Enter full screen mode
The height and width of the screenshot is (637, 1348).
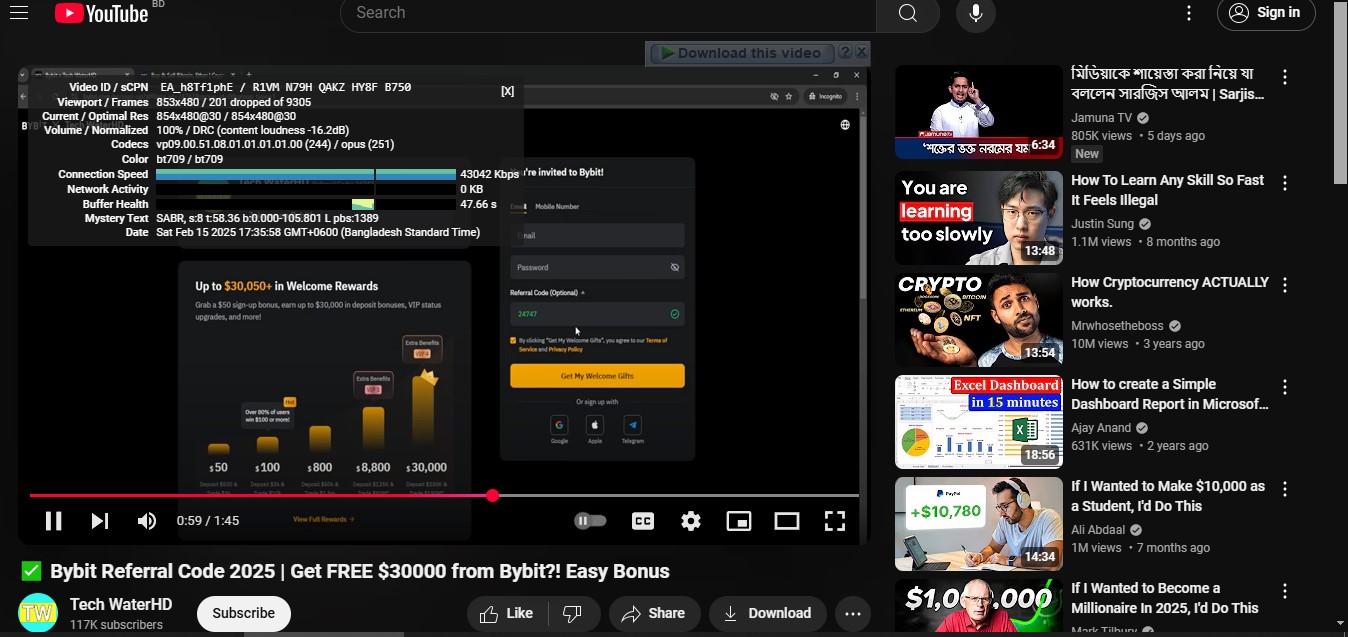coord(835,521)
